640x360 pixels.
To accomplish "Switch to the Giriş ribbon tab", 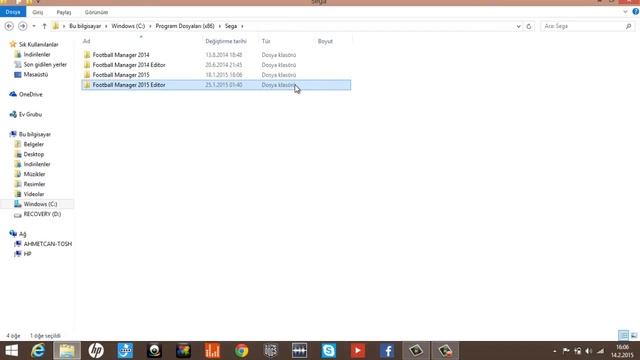I will [38, 12].
